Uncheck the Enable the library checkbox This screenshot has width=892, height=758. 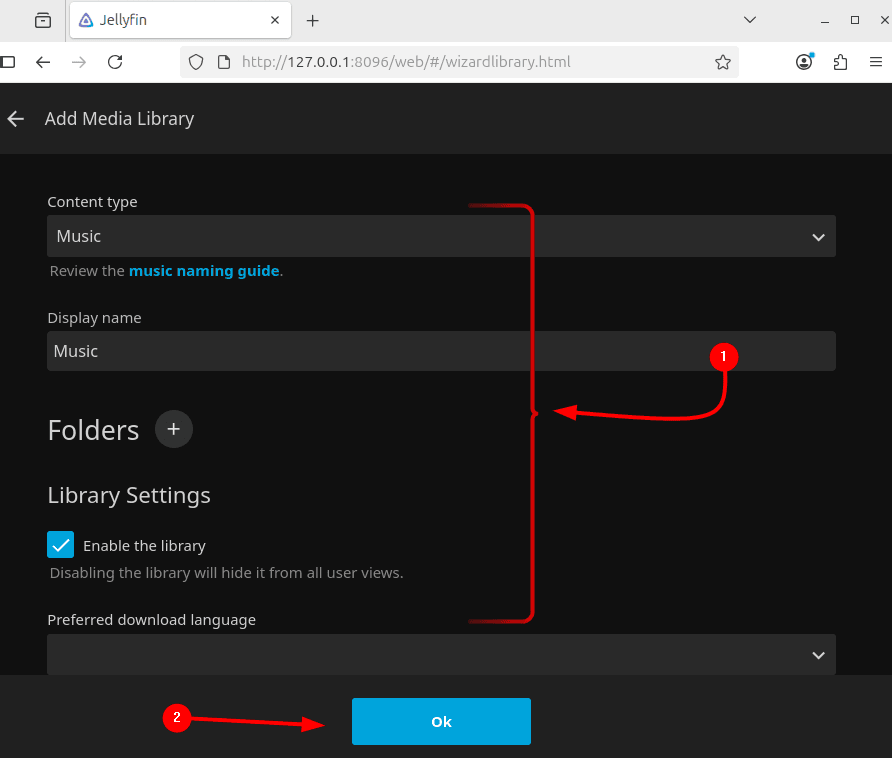[x=61, y=545]
